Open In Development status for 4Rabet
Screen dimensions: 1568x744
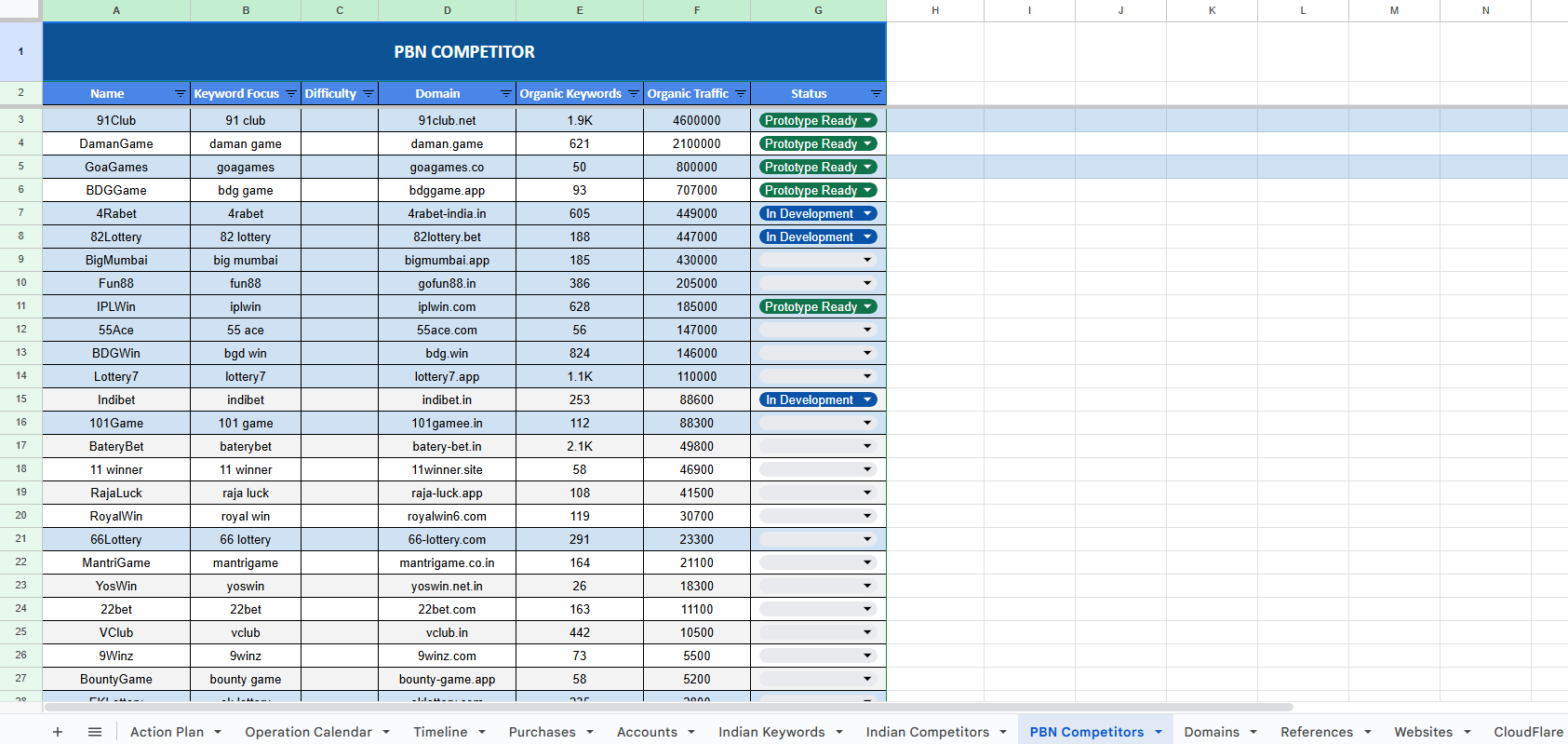coord(818,213)
